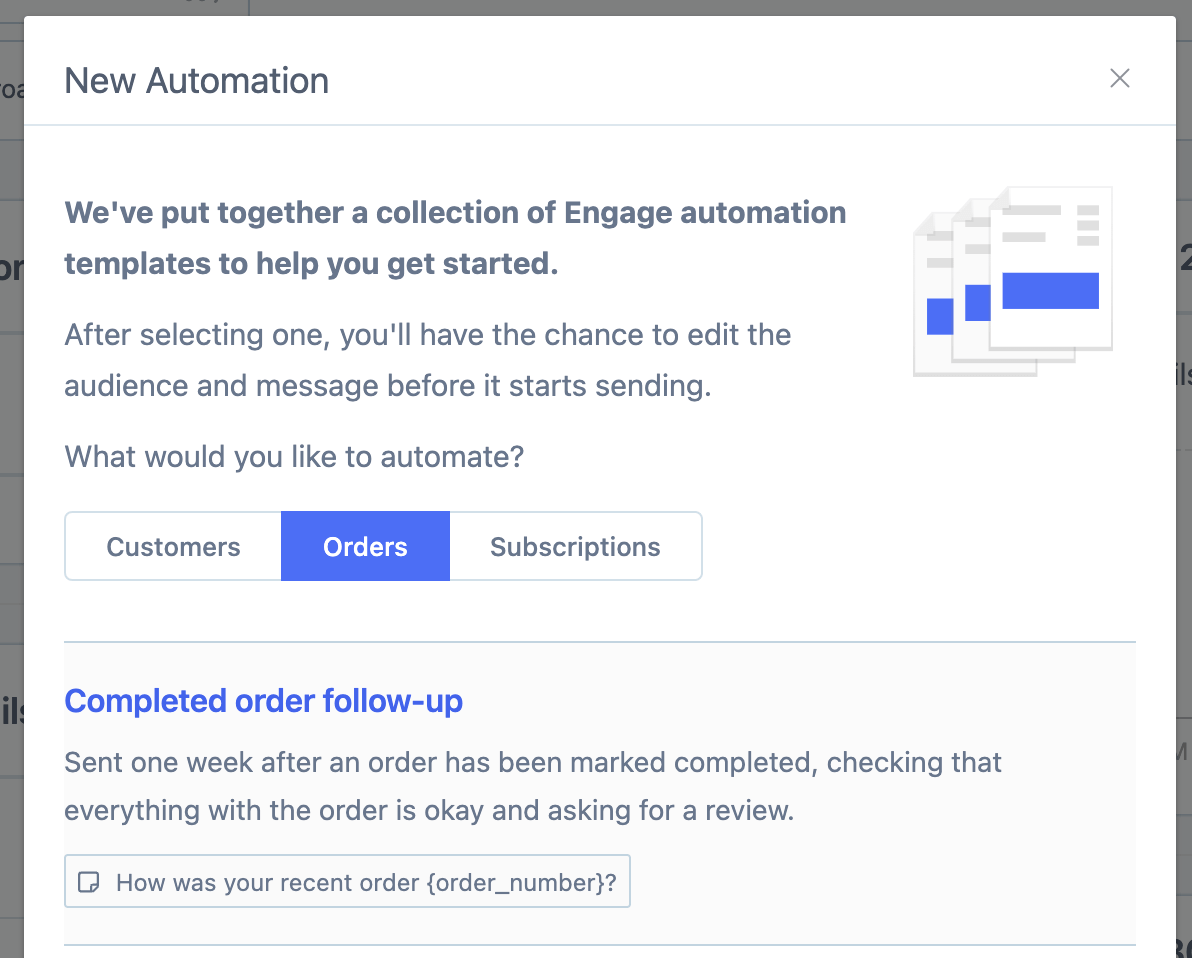This screenshot has width=1192, height=958.
Task: Activate the Subscriptions segment option
Action: point(575,546)
